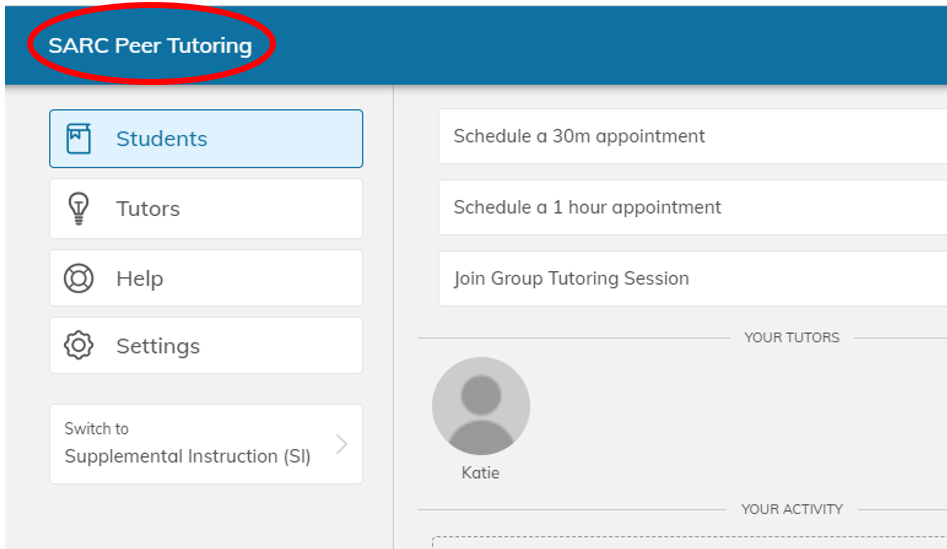The height and width of the screenshot is (549, 947).
Task: Schedule a 30m appointment
Action: 579,136
